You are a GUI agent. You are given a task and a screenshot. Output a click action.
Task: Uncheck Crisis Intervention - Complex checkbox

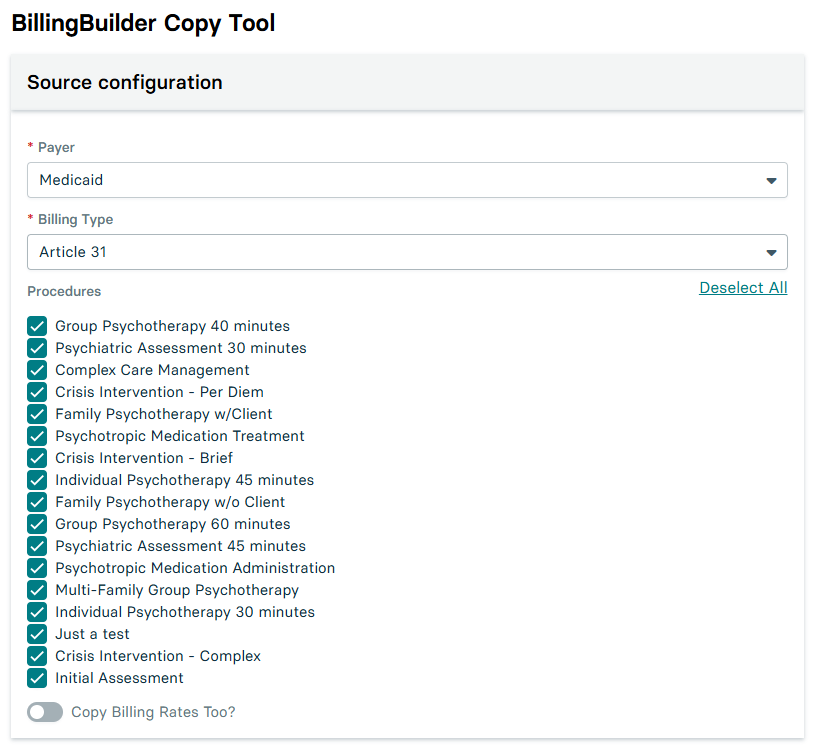click(x=37, y=656)
